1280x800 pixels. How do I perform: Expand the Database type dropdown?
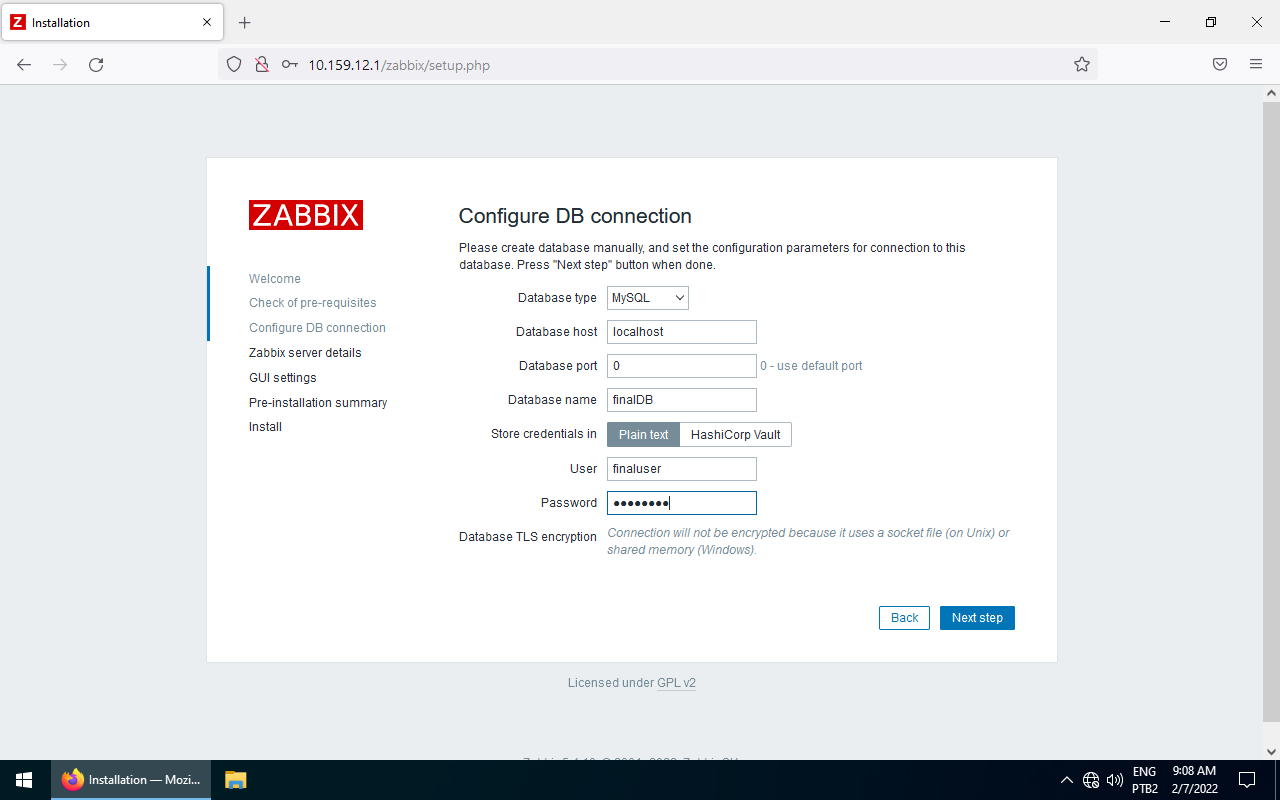point(648,298)
